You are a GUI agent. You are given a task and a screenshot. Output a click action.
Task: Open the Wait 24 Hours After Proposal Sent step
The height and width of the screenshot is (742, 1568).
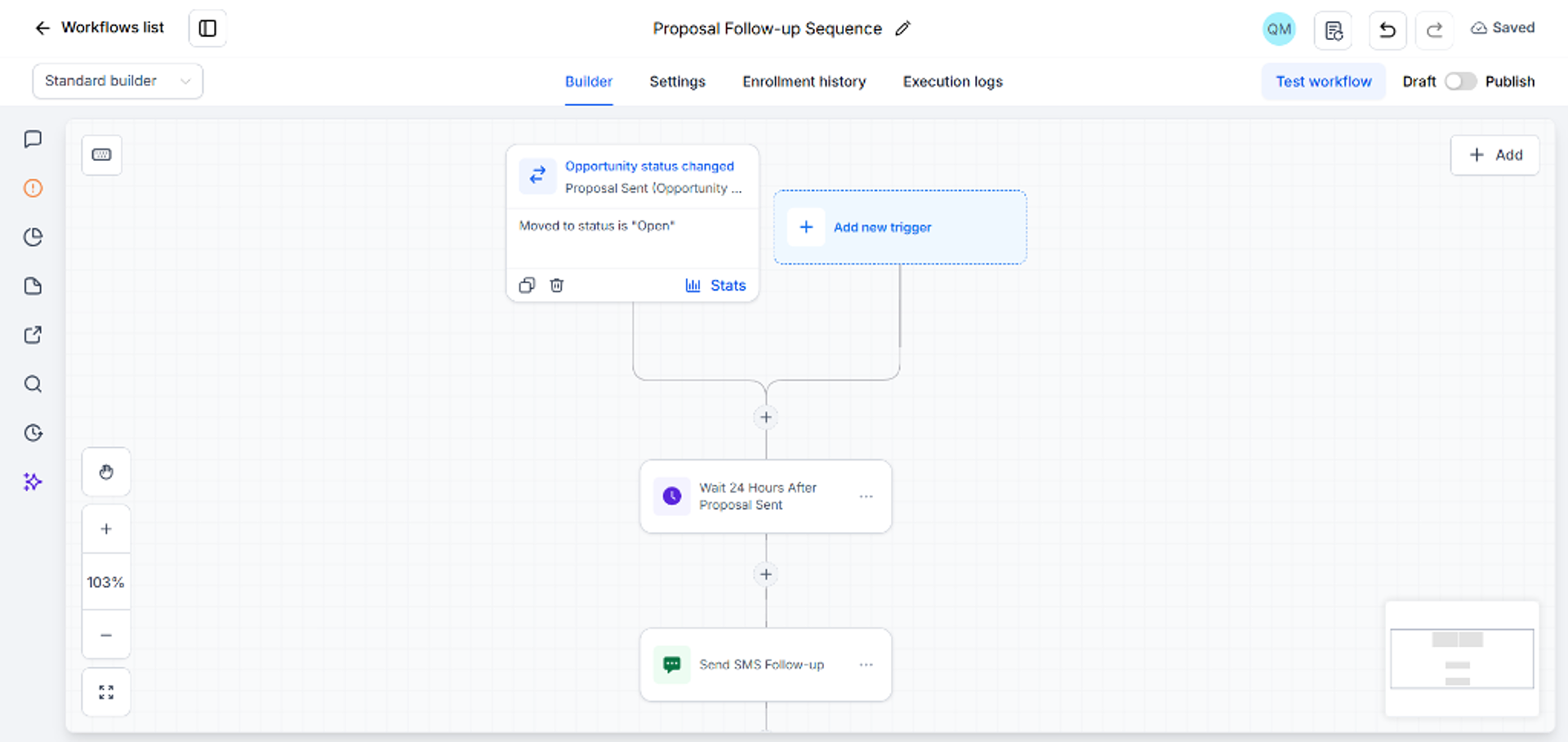pyautogui.click(x=766, y=496)
